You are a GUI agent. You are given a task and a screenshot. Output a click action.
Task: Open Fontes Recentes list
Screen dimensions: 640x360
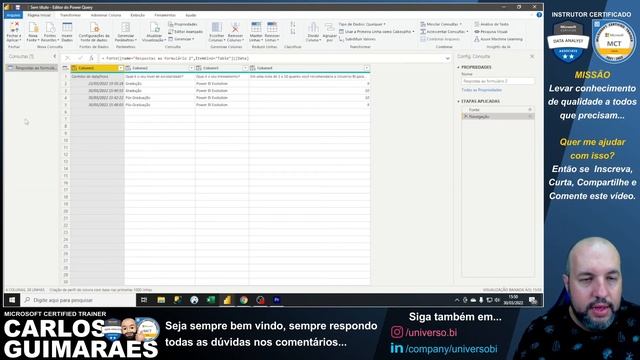pyautogui.click(x=50, y=32)
